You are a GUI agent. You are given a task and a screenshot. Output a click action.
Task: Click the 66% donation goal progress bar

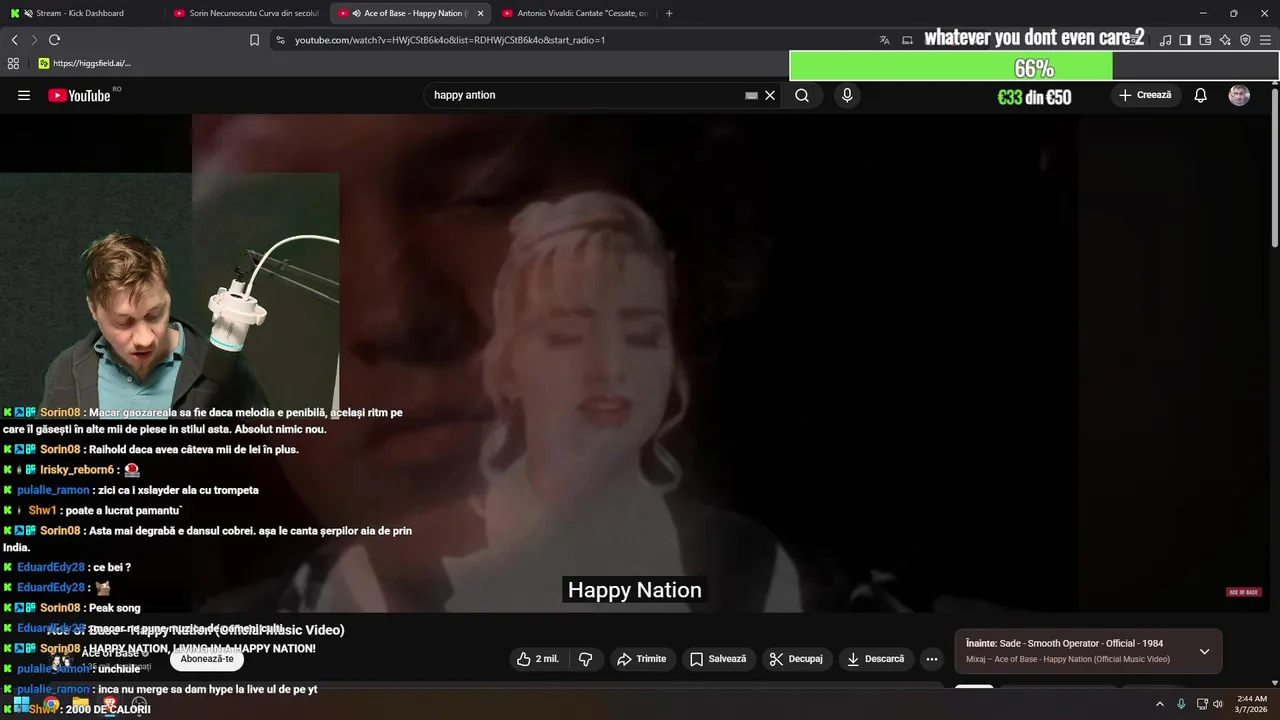click(1034, 67)
